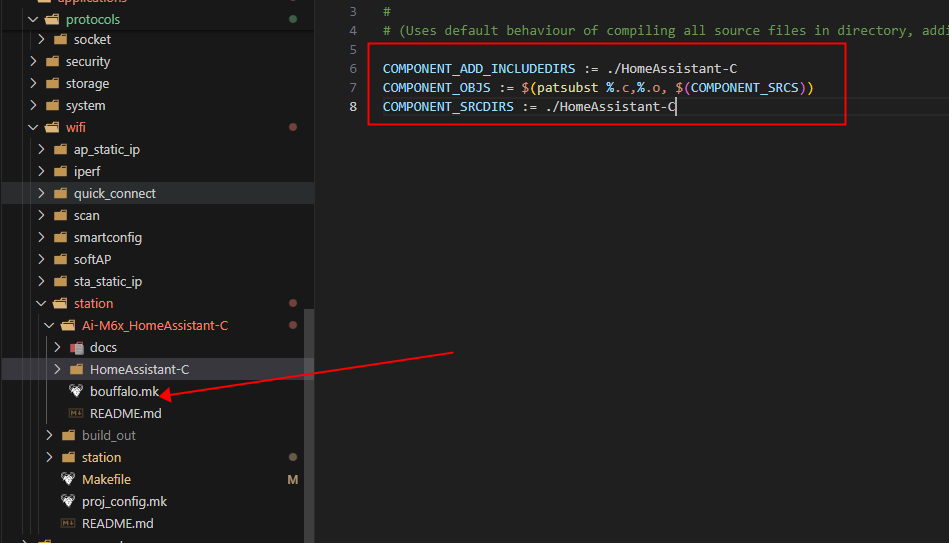Select the Ai-M6x_HomeAssistant-C folder name

click(155, 325)
